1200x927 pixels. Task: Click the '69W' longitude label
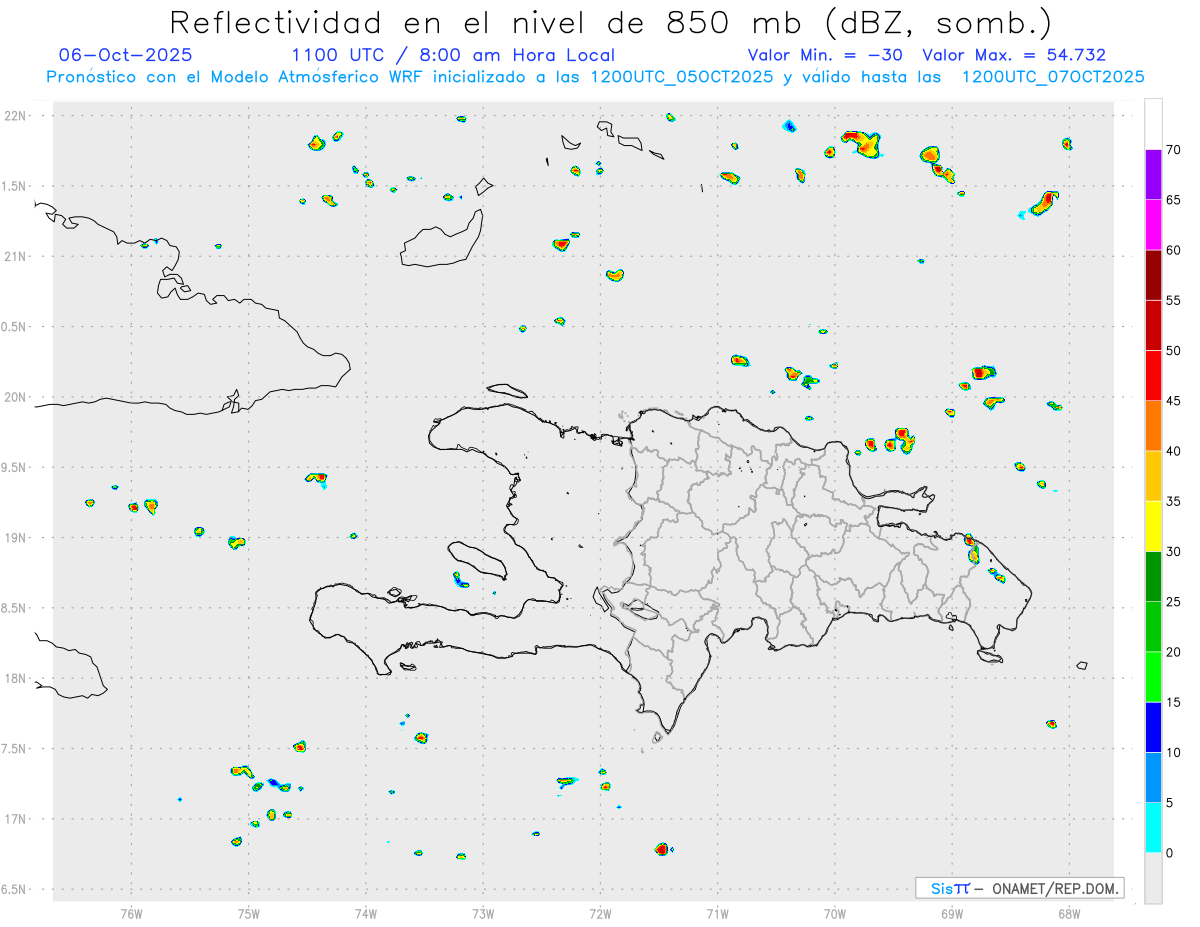pyautogui.click(x=952, y=913)
